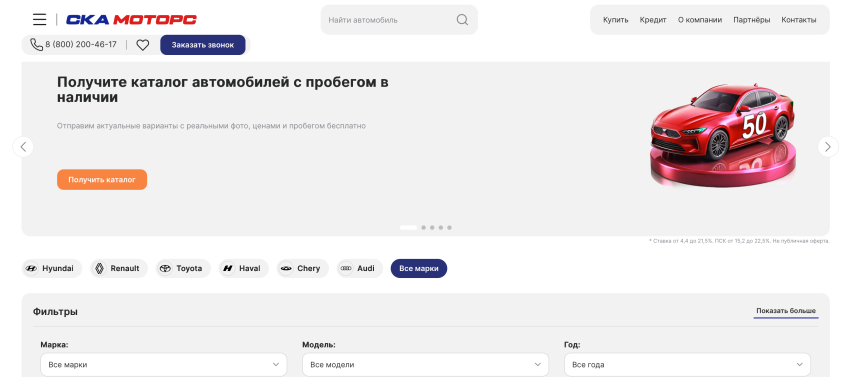Click the Renault brand logo icon

tap(99, 268)
